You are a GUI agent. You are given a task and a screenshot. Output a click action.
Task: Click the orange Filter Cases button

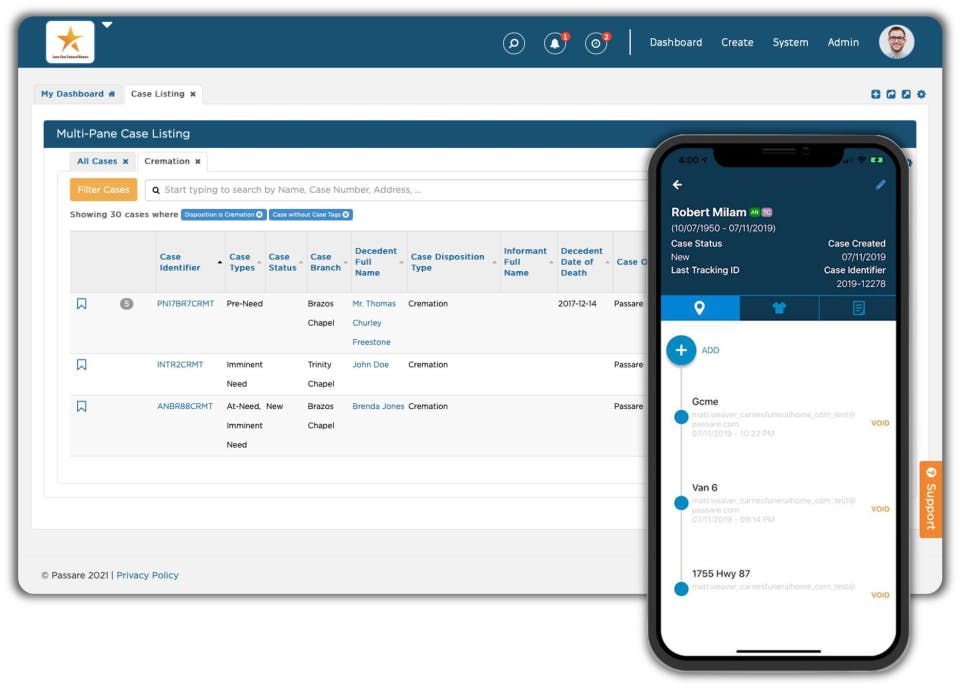(x=103, y=188)
